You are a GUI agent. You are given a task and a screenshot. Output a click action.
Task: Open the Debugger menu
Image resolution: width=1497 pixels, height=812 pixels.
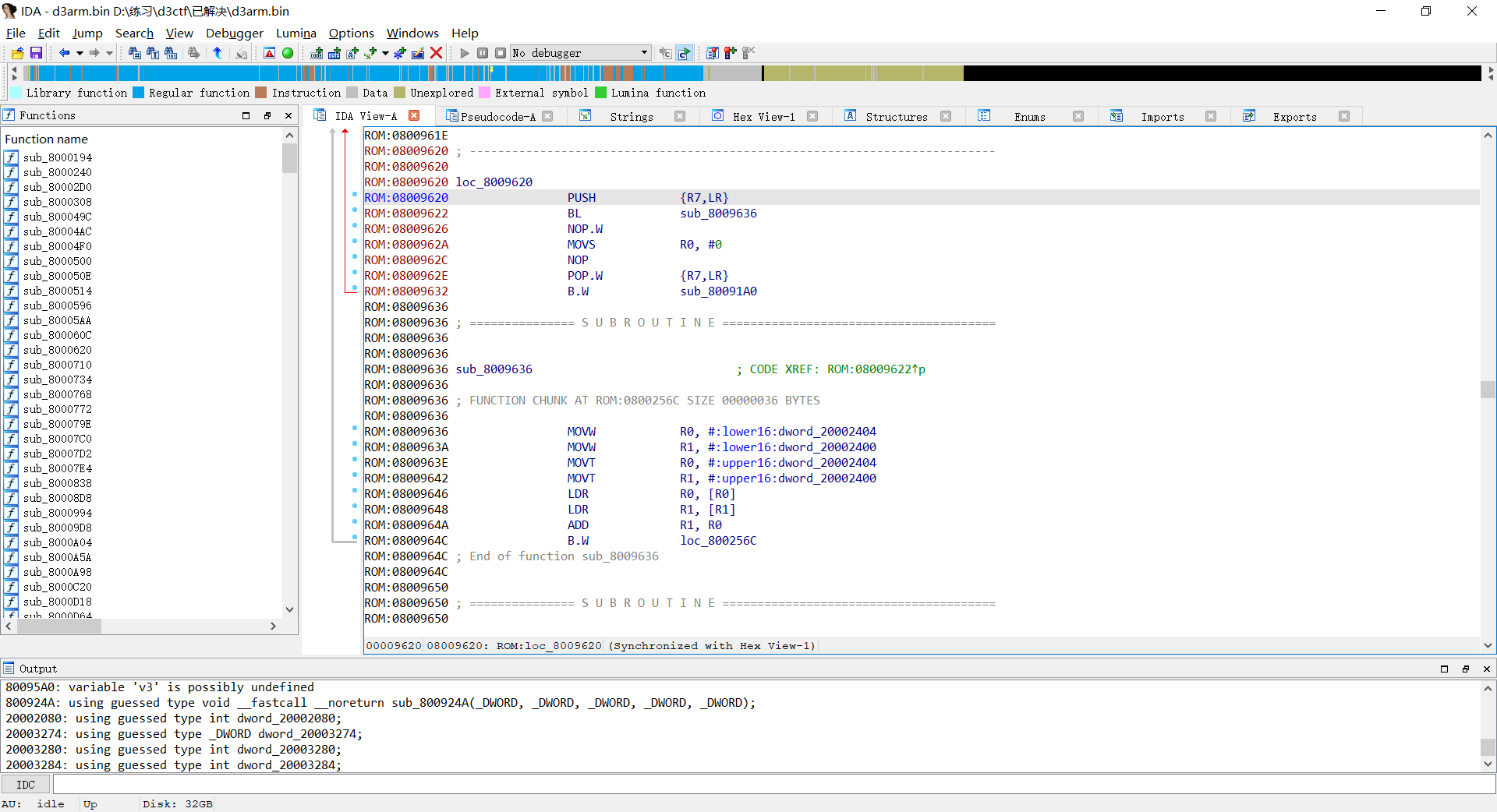(x=234, y=33)
